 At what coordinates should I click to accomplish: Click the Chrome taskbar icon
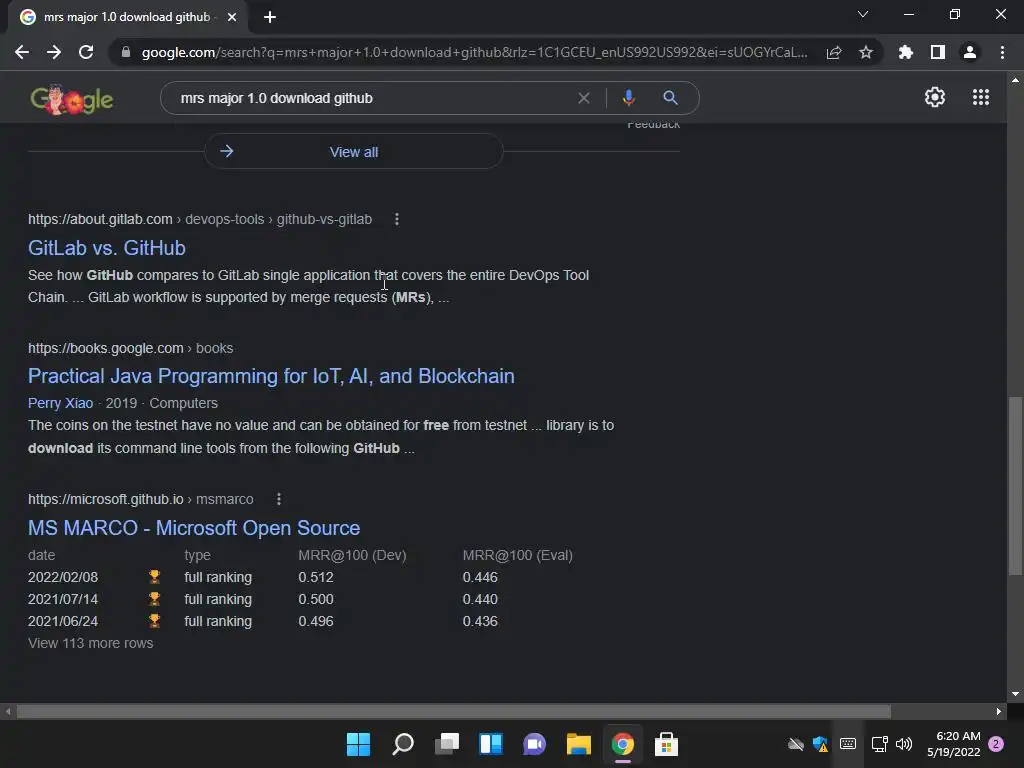coord(622,744)
